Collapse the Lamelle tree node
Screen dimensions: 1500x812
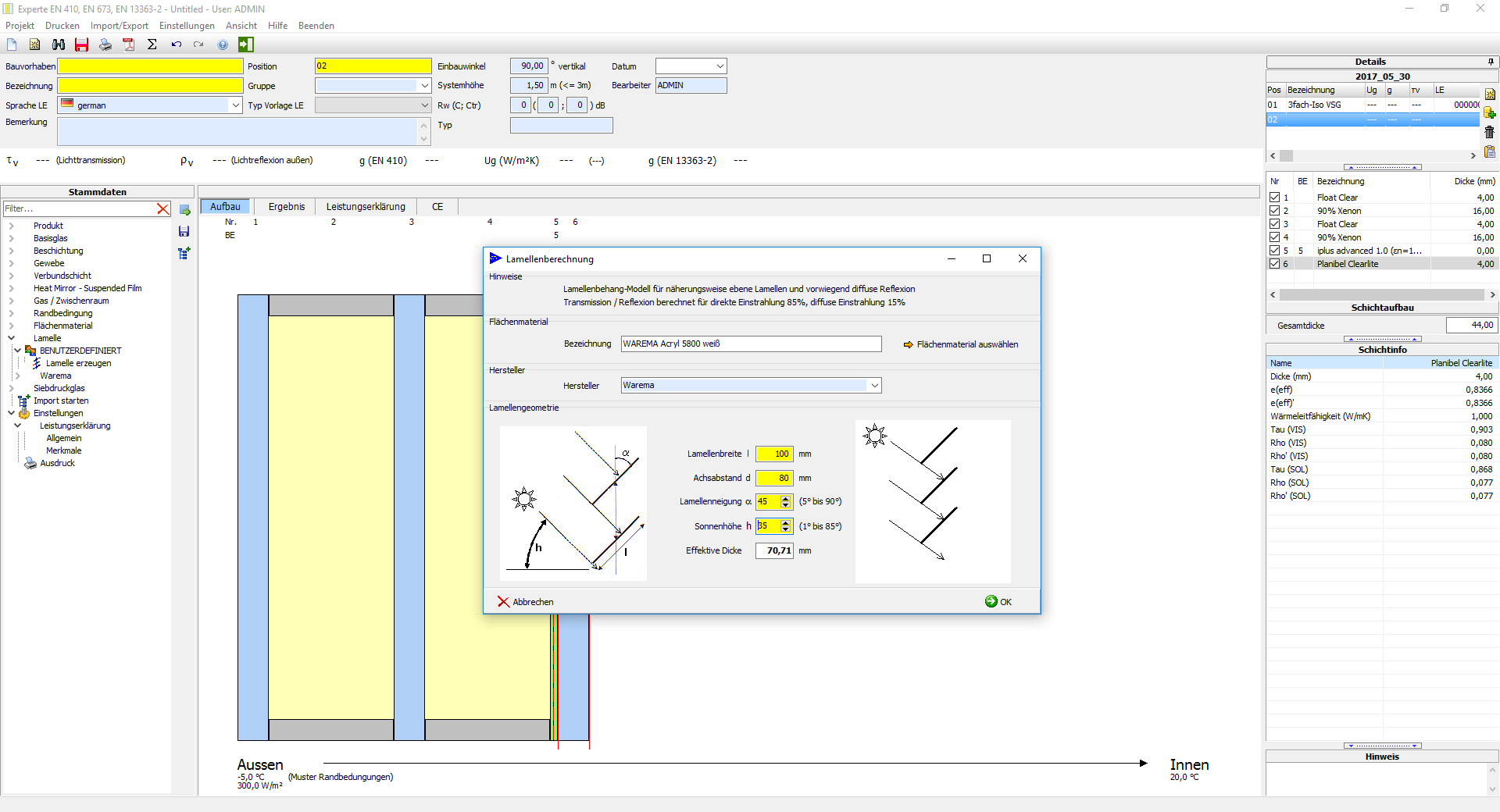[11, 338]
